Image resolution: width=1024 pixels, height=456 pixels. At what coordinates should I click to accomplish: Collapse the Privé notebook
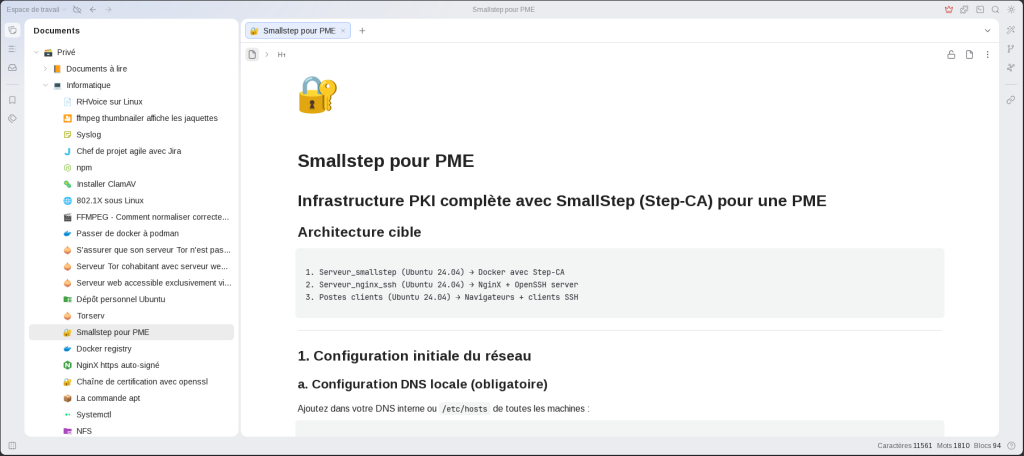pos(37,52)
